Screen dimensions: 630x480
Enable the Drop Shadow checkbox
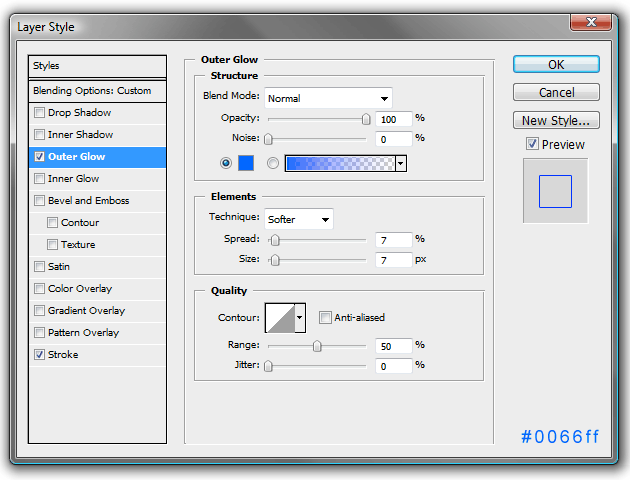39,112
